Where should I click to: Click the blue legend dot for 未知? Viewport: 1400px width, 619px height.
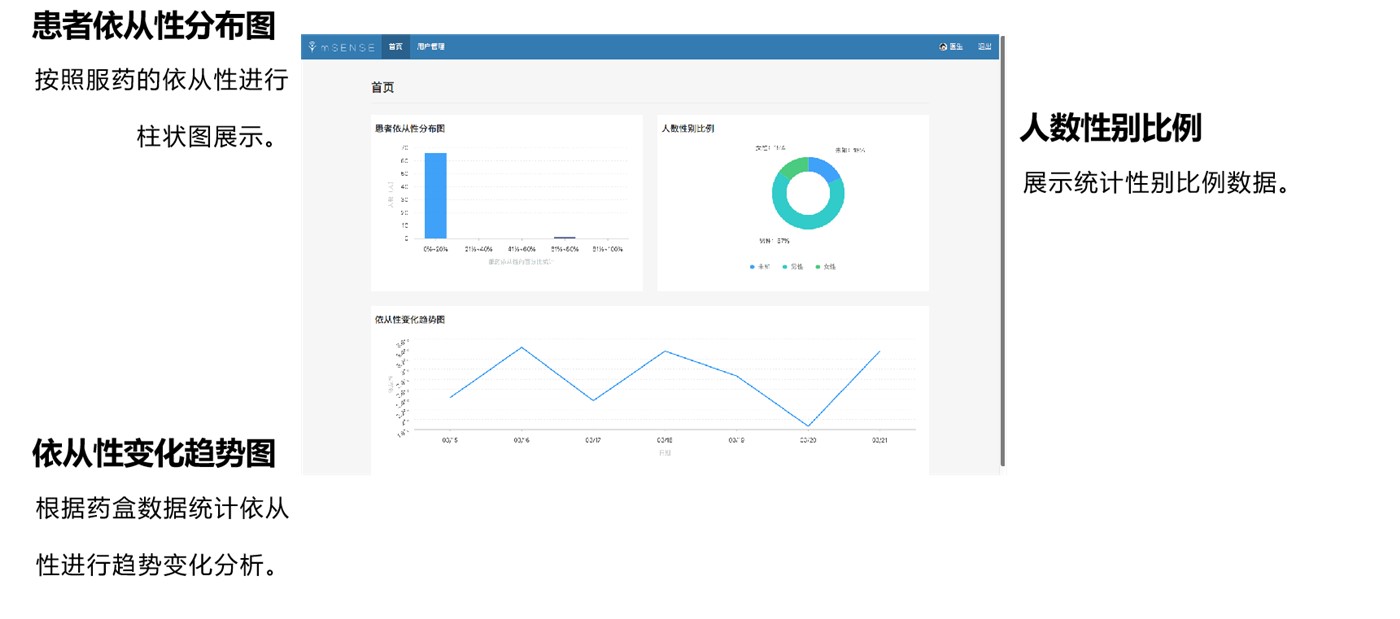click(752, 267)
